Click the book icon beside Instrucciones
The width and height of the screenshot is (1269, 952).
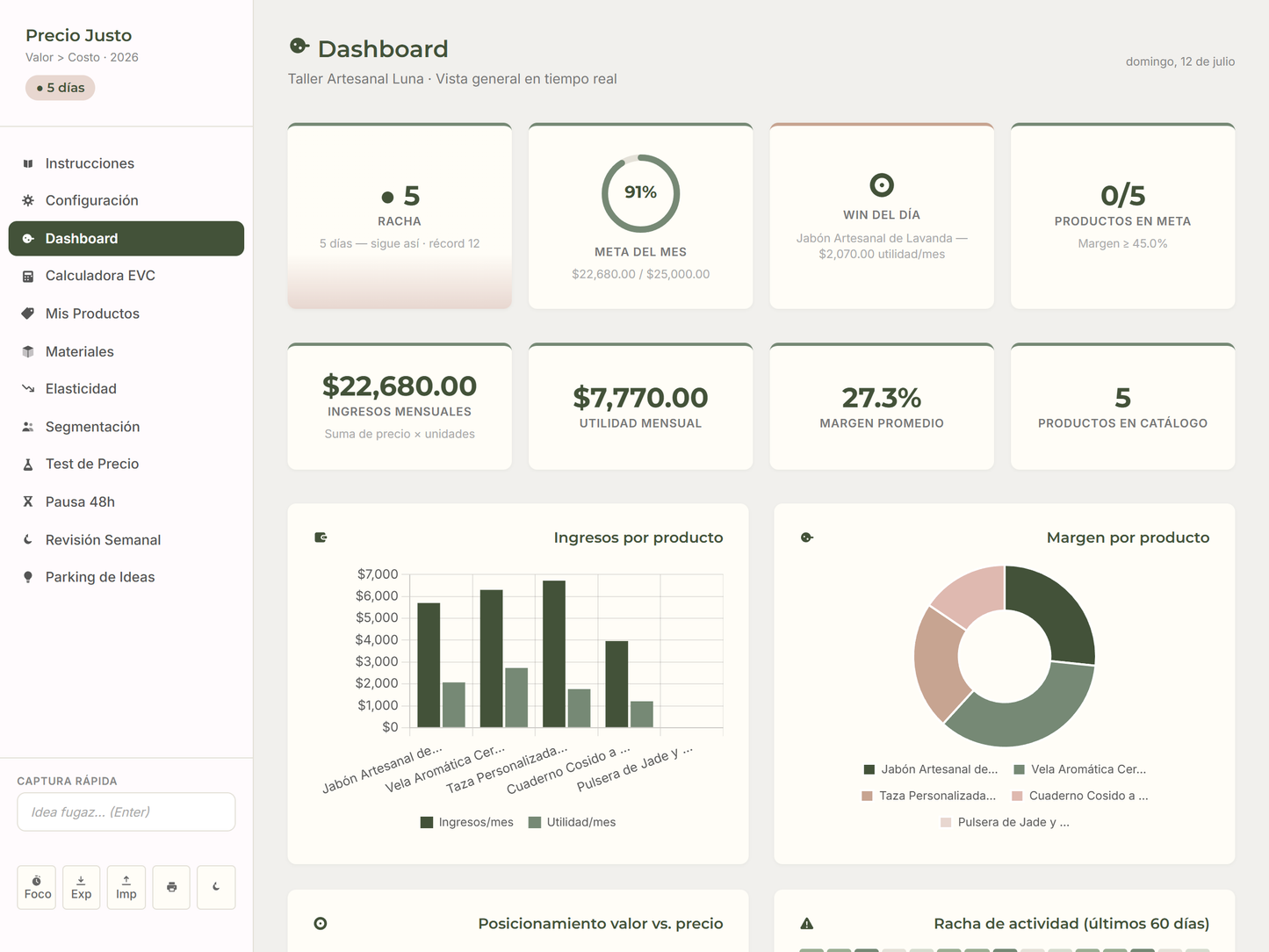pos(28,163)
